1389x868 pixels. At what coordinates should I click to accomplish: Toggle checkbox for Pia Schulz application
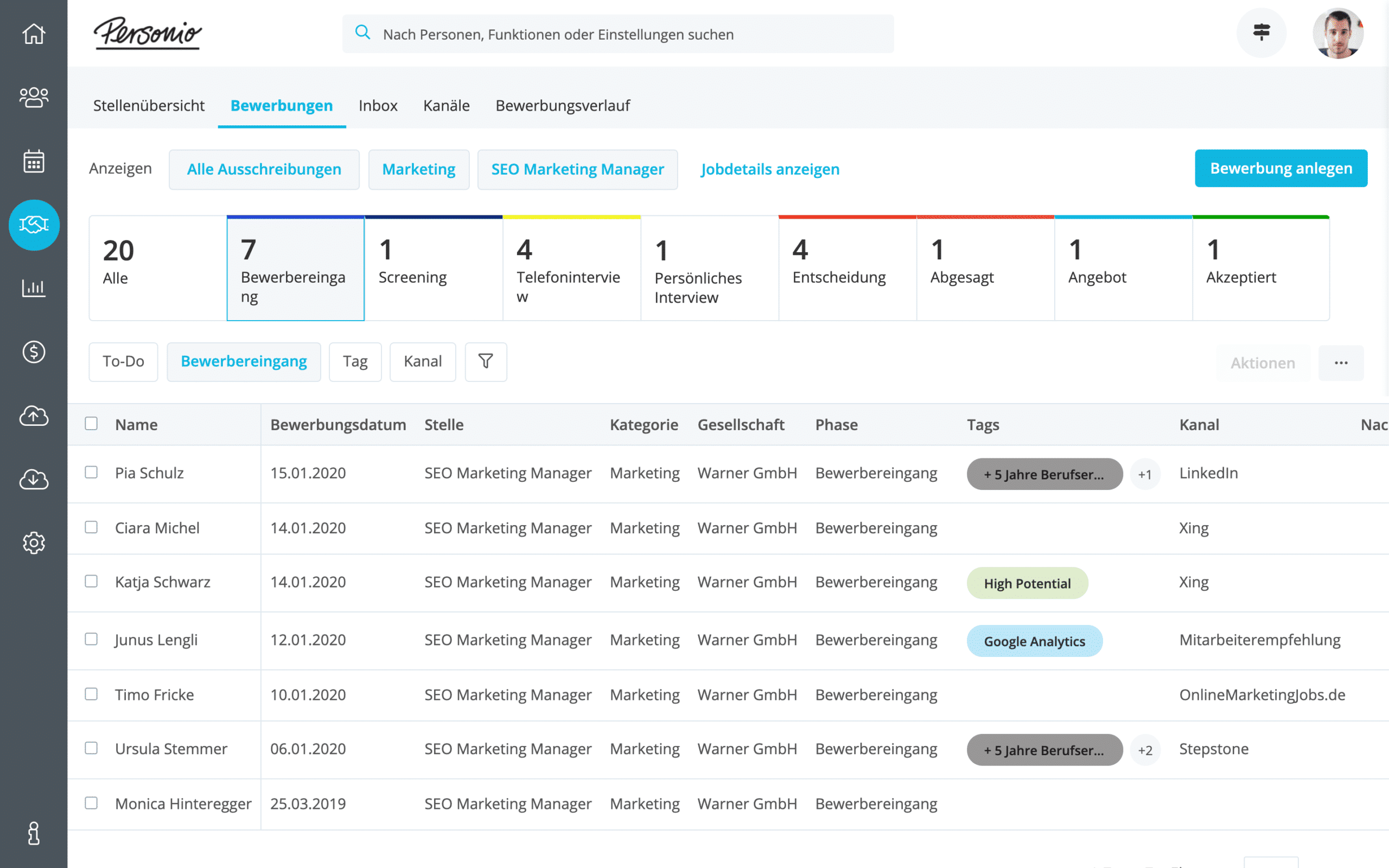(x=91, y=473)
